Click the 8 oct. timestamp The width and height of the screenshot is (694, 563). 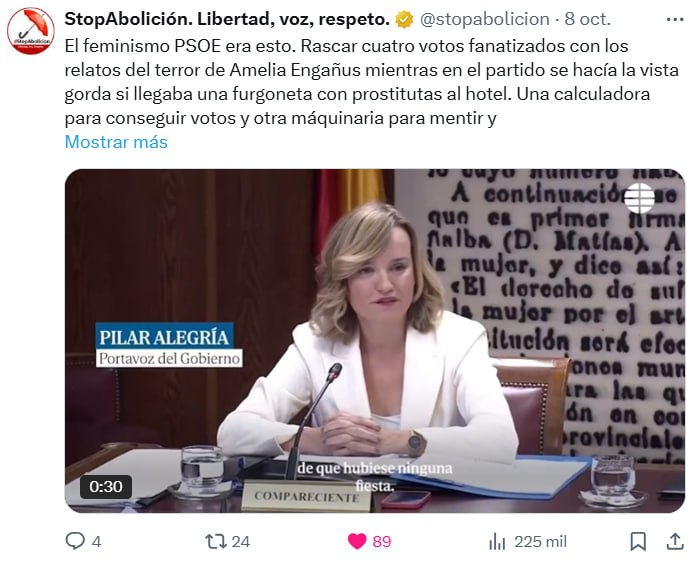(x=587, y=19)
